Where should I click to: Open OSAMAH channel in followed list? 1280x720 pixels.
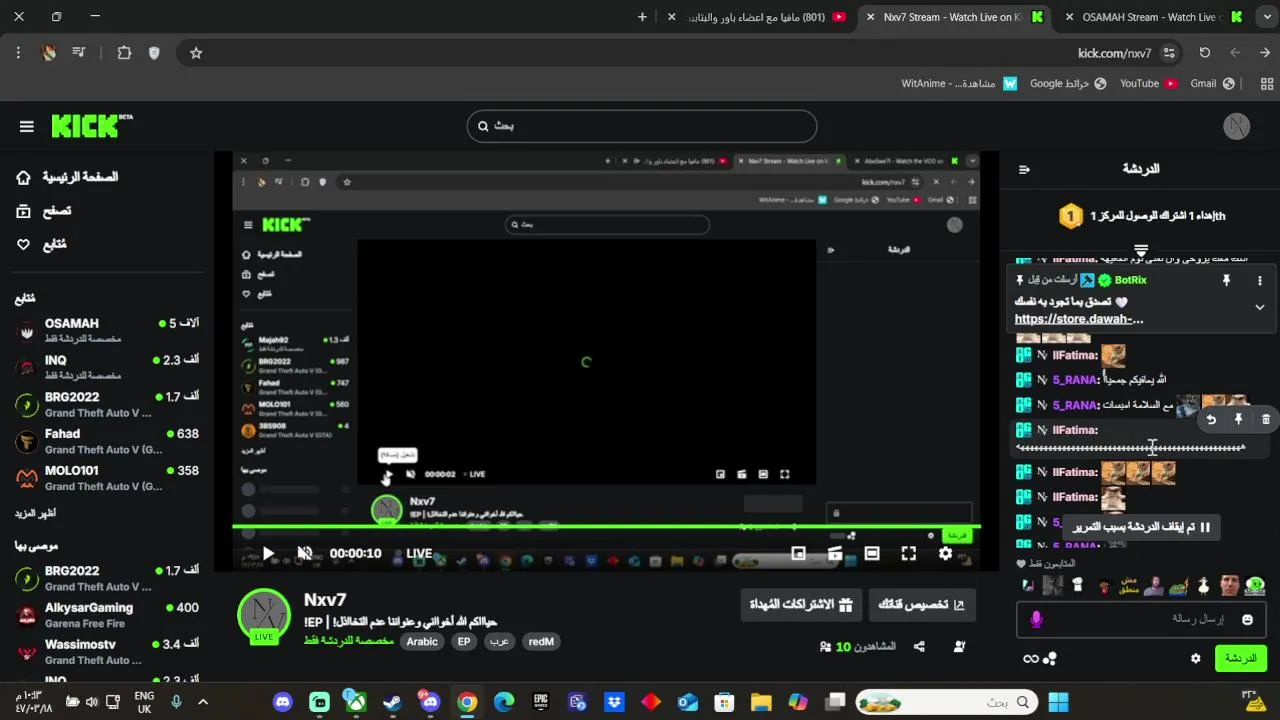(108, 330)
